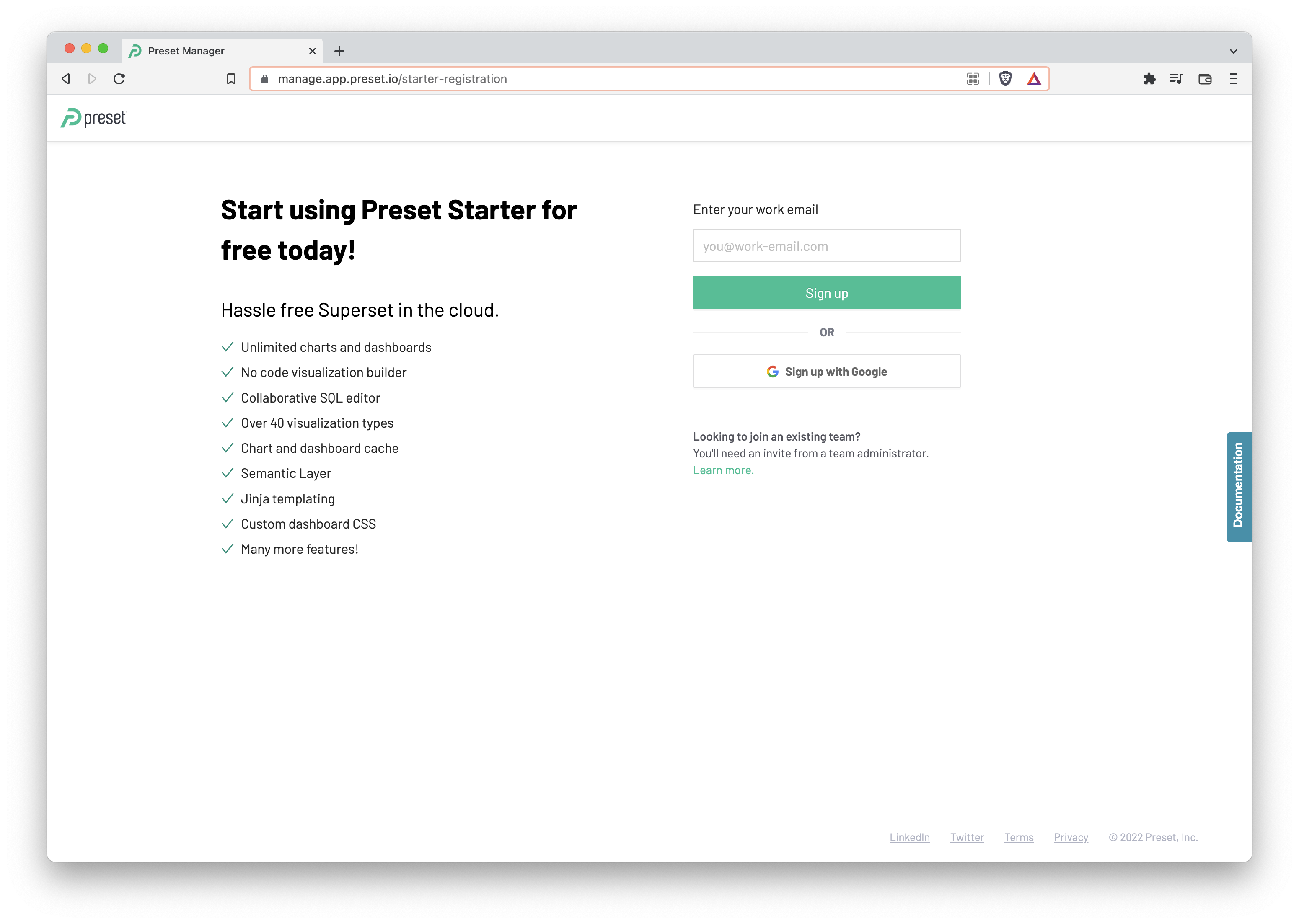The height and width of the screenshot is (924, 1299).
Task: Click the Sign up button
Action: pos(826,292)
